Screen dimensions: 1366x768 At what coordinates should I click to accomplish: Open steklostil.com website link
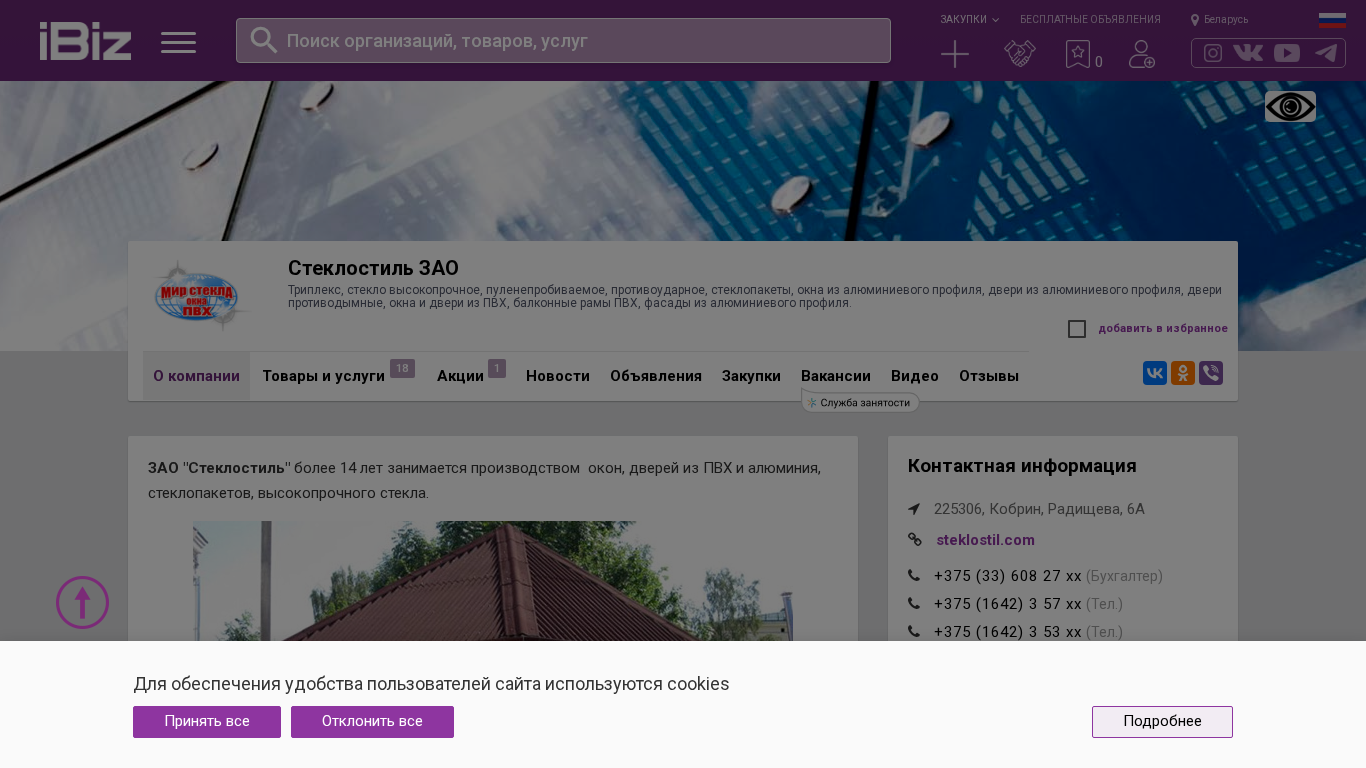pyautogui.click(x=985, y=540)
